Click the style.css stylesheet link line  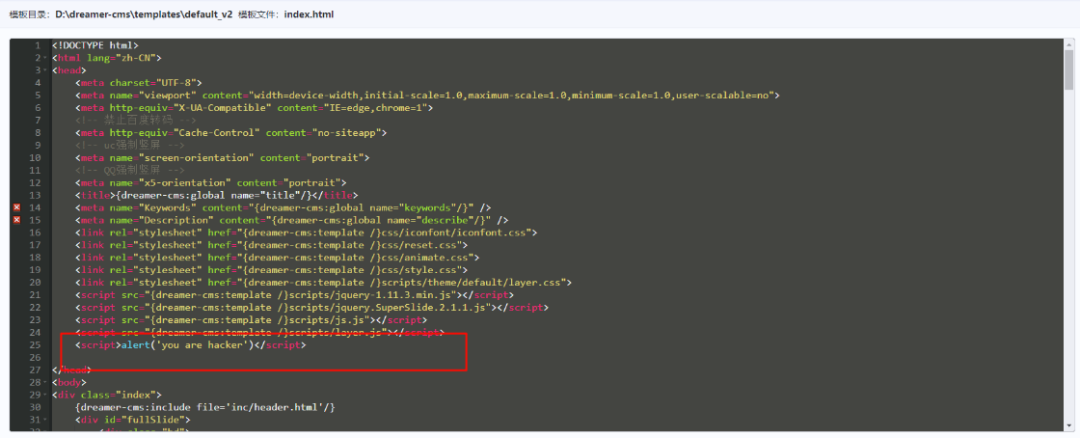tap(271, 270)
